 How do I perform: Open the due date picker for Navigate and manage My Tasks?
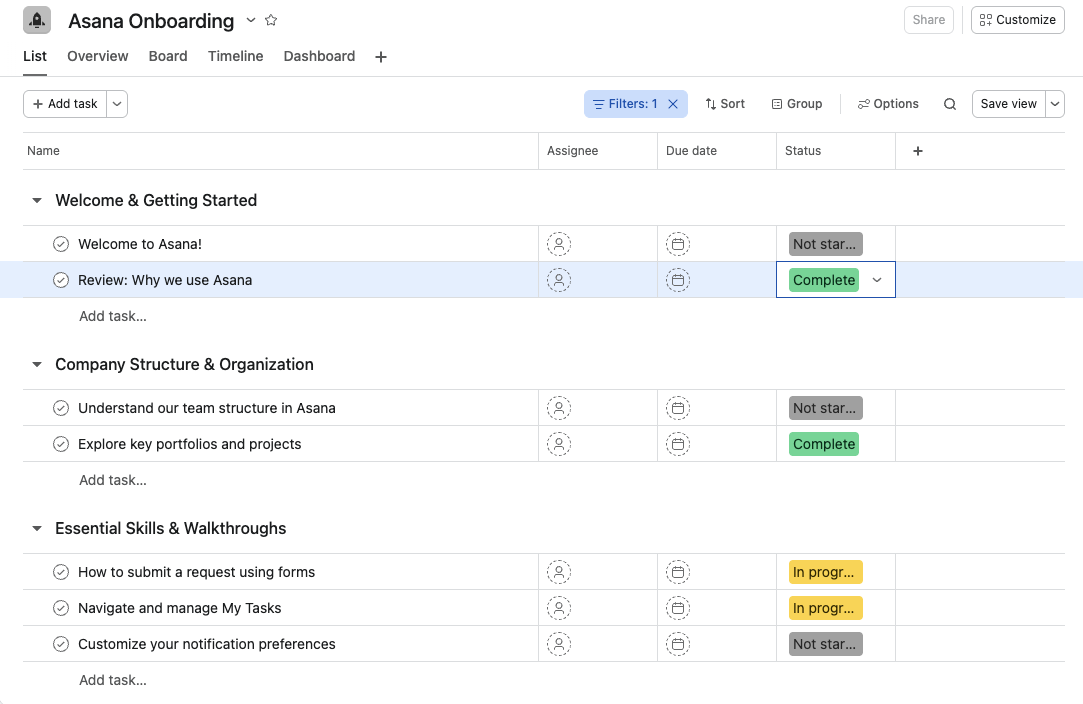[x=678, y=607]
